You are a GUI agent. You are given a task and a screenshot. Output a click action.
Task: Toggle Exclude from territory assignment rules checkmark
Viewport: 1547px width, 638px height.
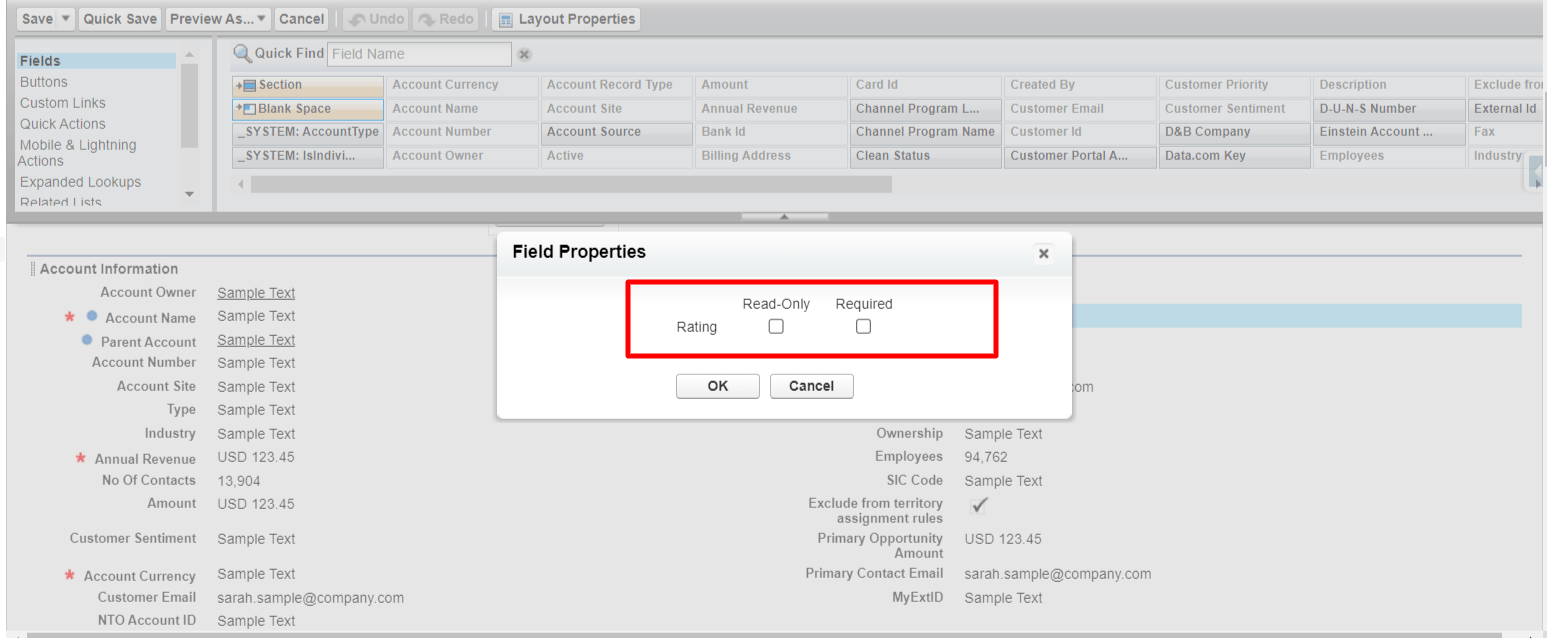click(x=980, y=506)
